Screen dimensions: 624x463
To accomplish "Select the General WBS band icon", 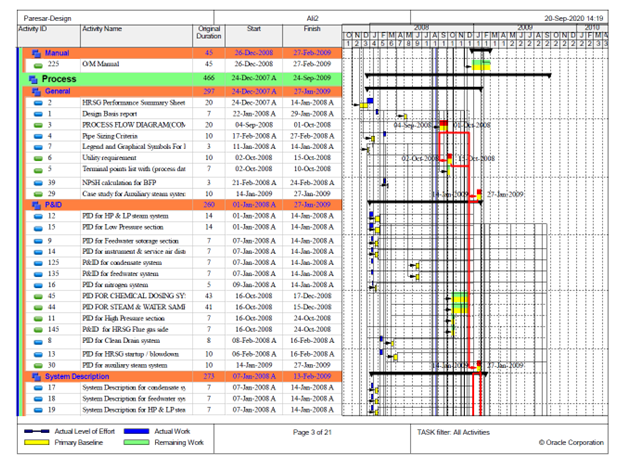I will (37, 92).
